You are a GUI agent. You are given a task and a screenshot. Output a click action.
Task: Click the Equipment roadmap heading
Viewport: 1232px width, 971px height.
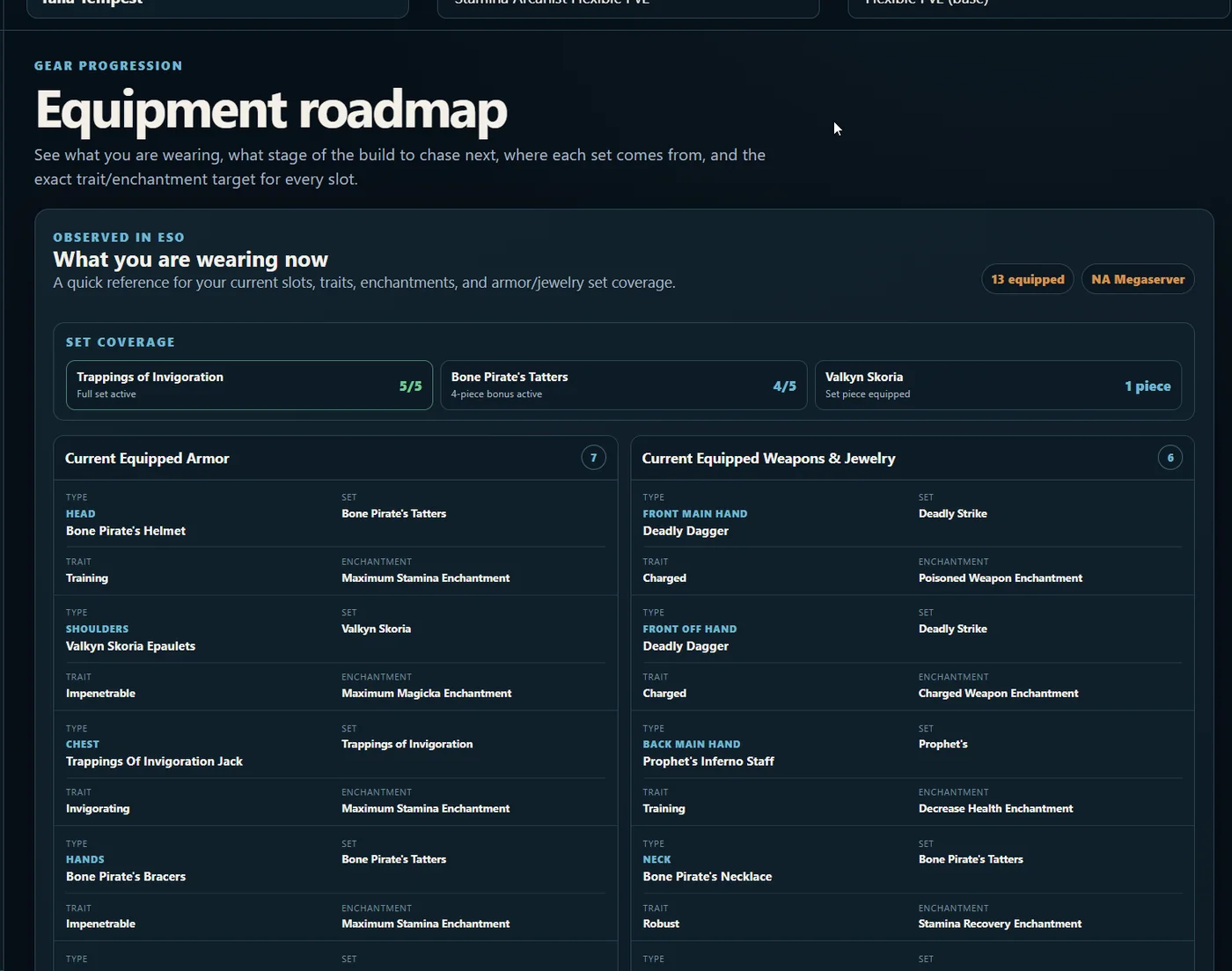(x=271, y=110)
